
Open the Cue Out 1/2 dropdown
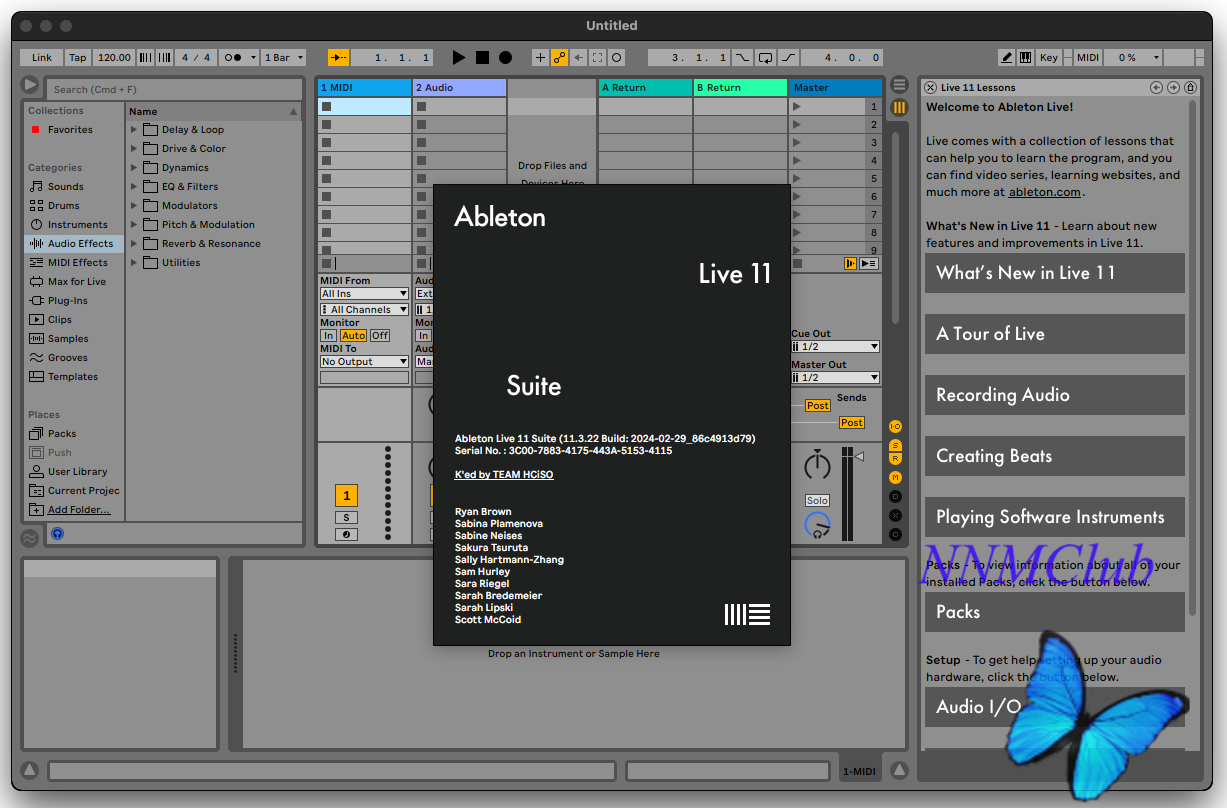pyautogui.click(x=835, y=347)
